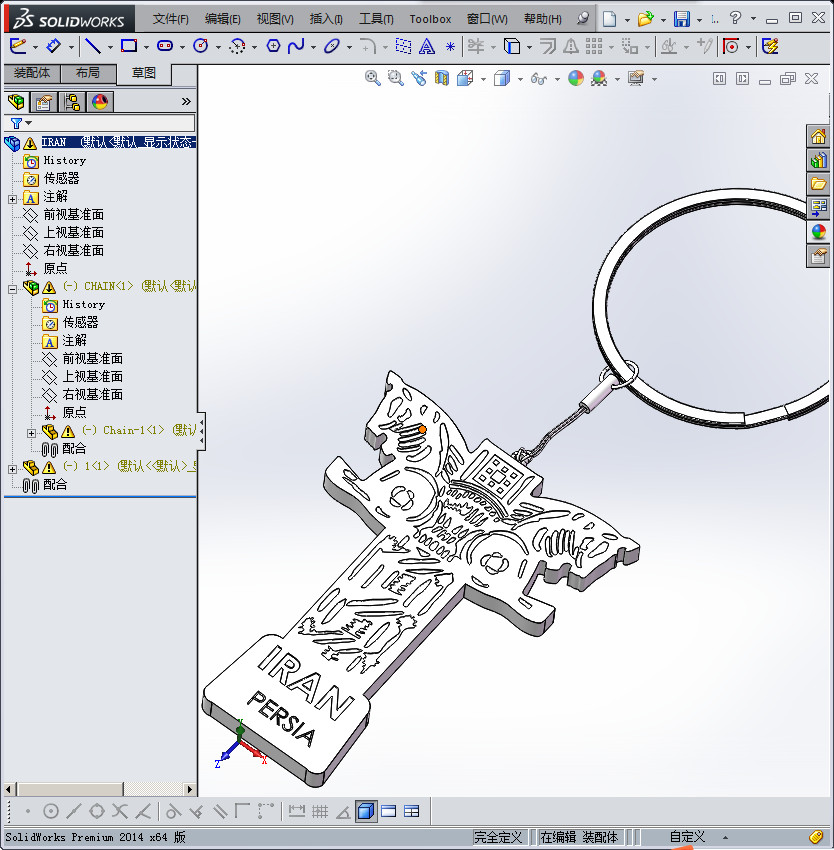The image size is (834, 850).
Task: Click the Previous View icon
Action: pyautogui.click(x=419, y=79)
